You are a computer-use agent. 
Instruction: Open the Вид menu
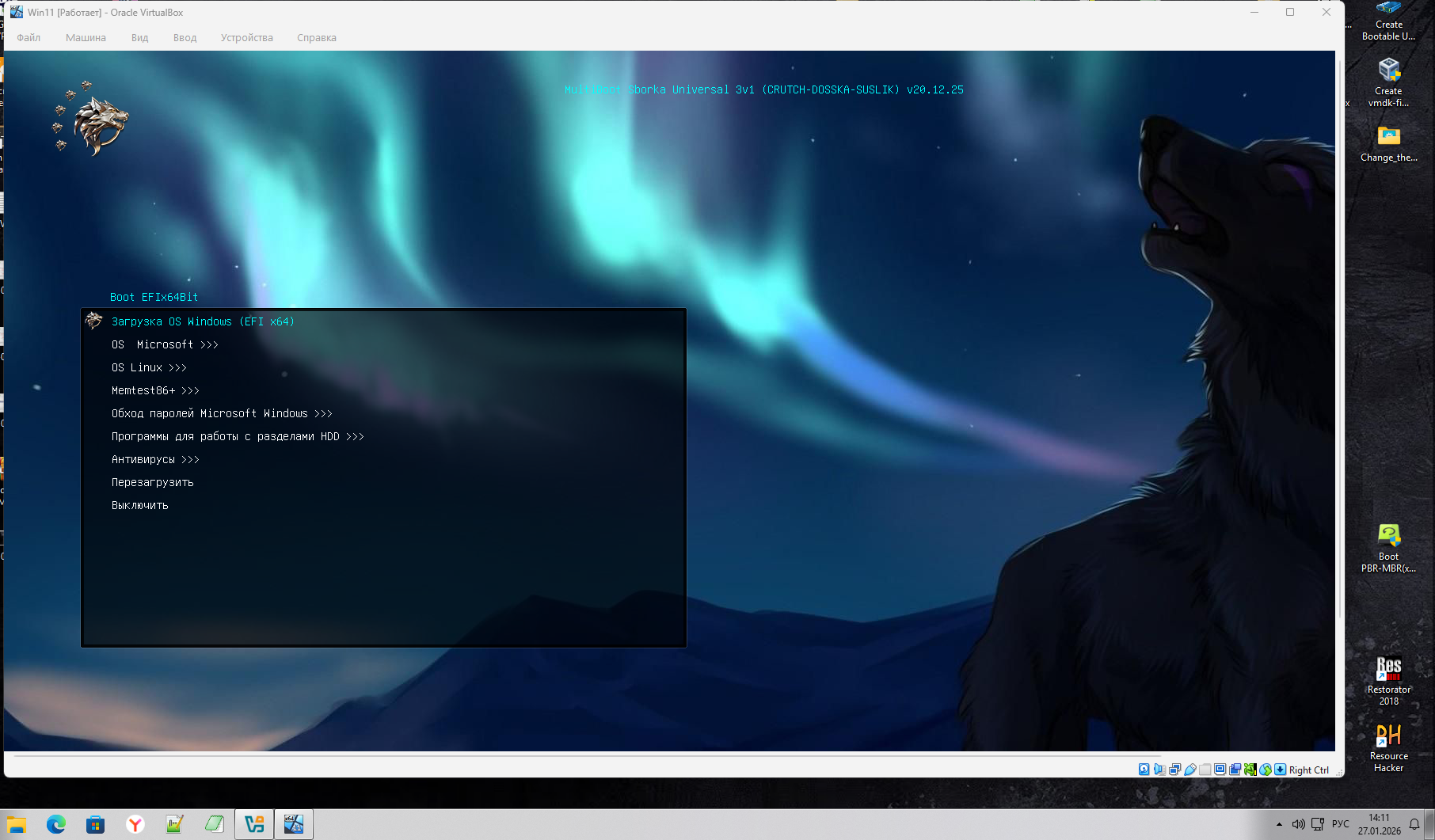click(x=140, y=38)
